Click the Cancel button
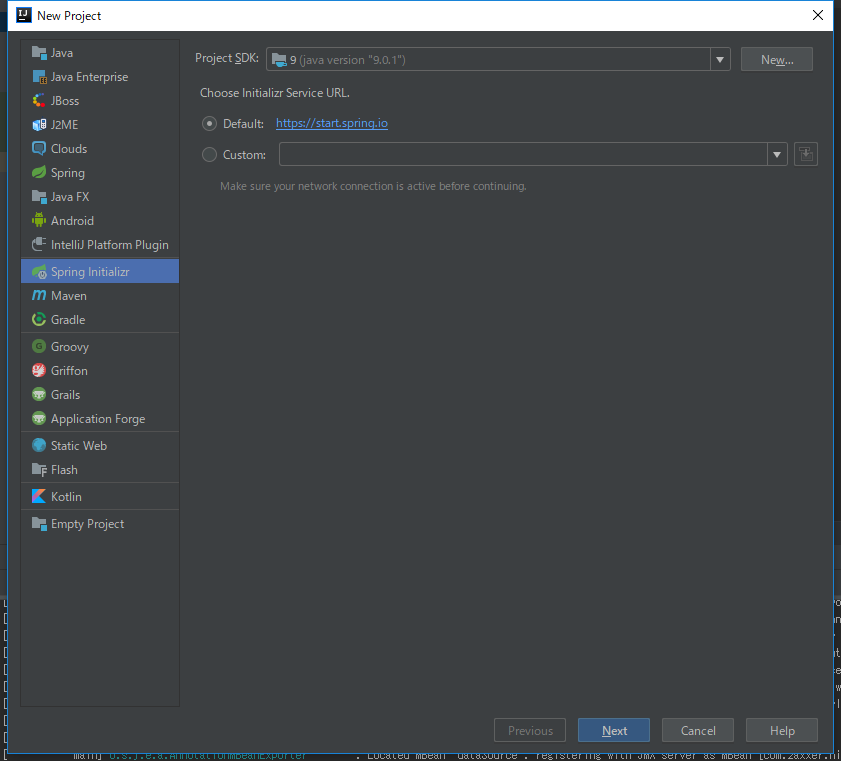841x761 pixels. 698,730
